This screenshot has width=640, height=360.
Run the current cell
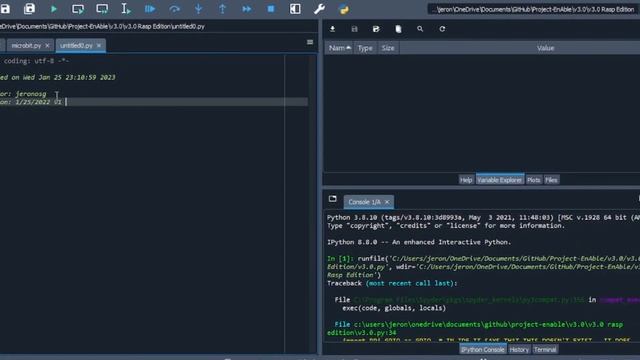pos(78,9)
